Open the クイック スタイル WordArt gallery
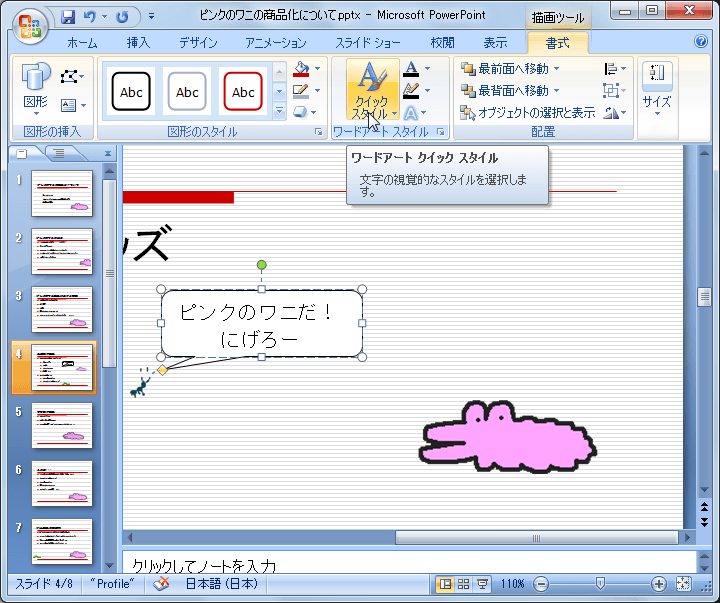 (x=372, y=90)
